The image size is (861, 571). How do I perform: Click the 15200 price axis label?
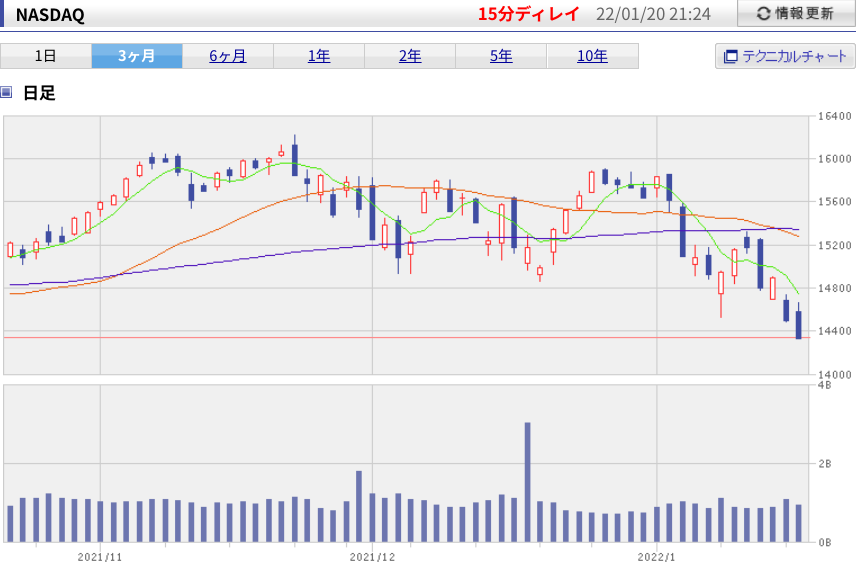point(835,245)
